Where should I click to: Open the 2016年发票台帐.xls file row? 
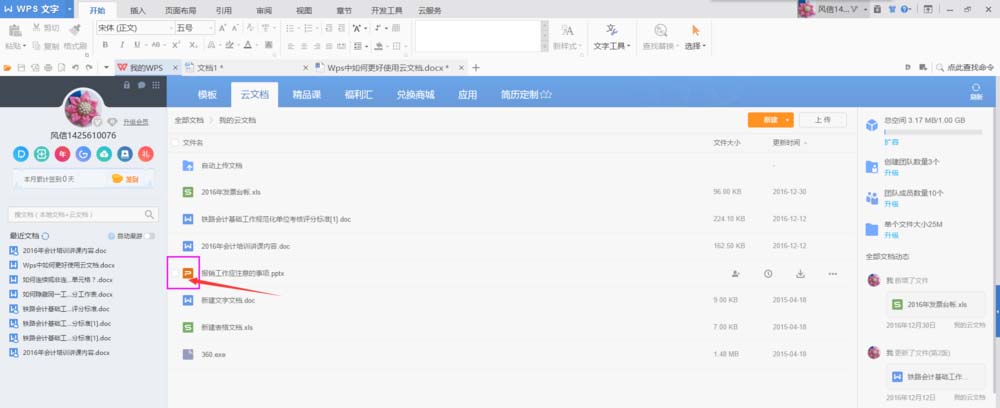510,192
